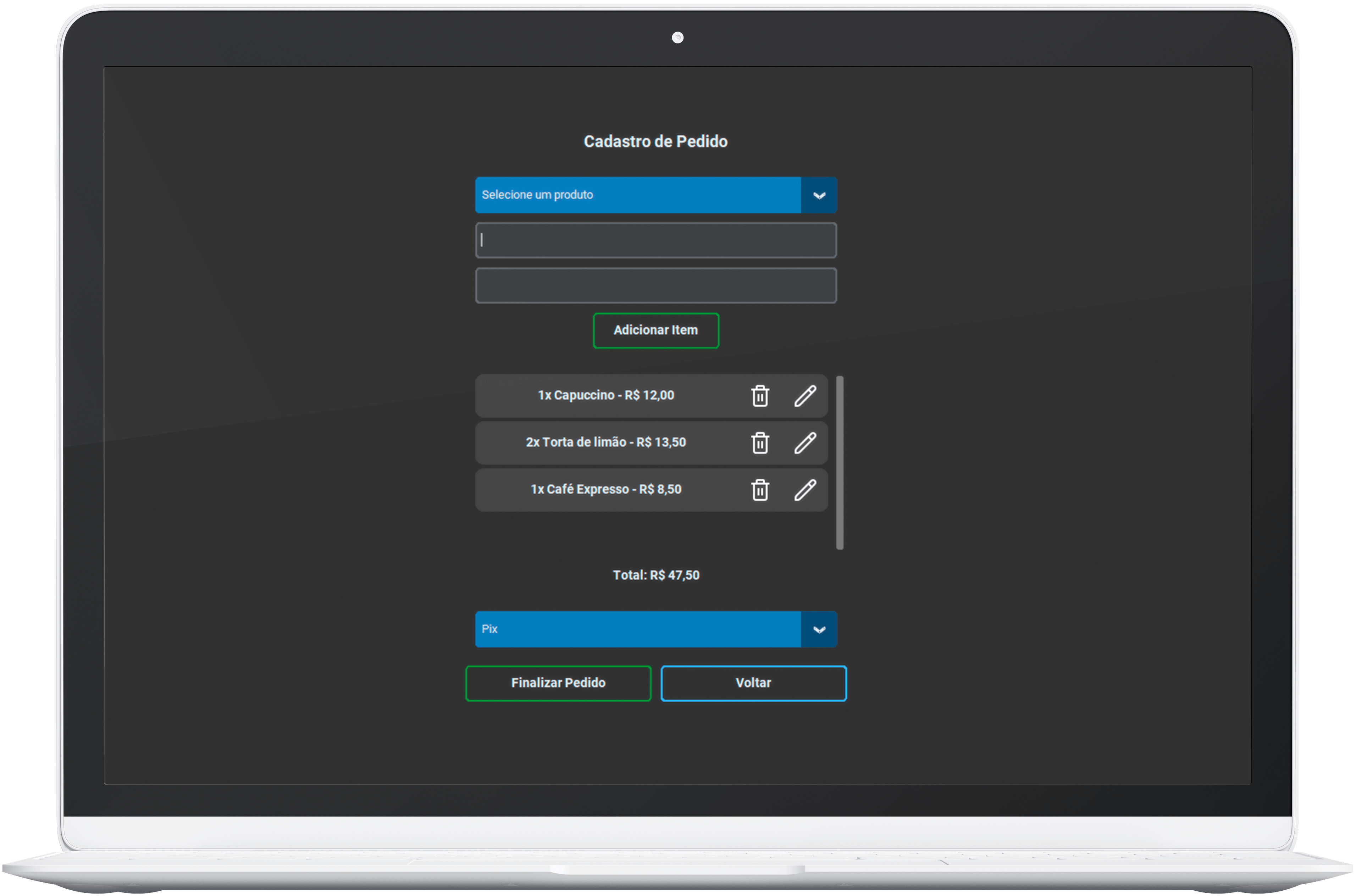Viewport: 1362px width, 896px height.
Task: Edit the Café Expresso order item
Action: (x=805, y=490)
